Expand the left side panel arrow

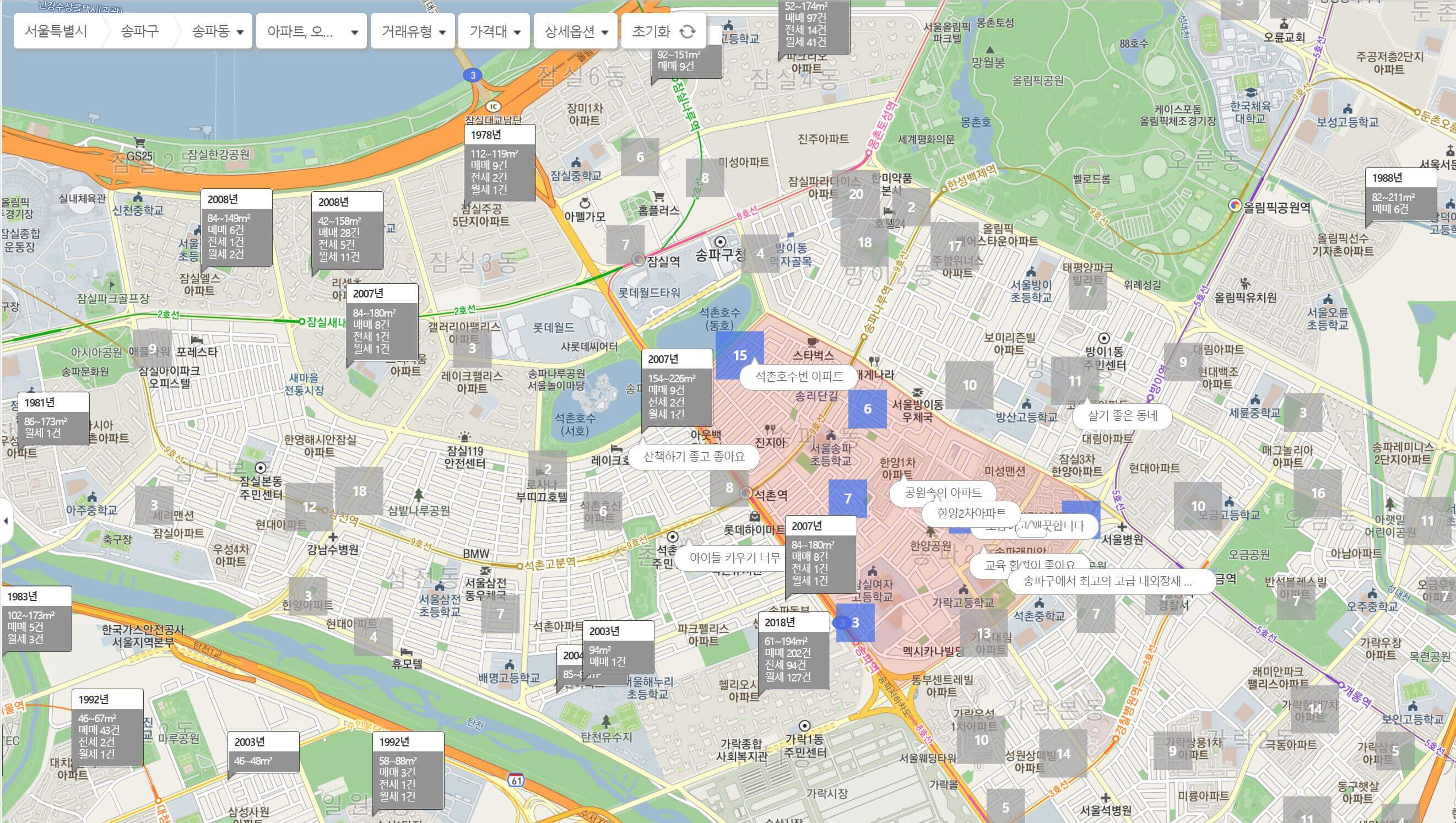pos(6,521)
